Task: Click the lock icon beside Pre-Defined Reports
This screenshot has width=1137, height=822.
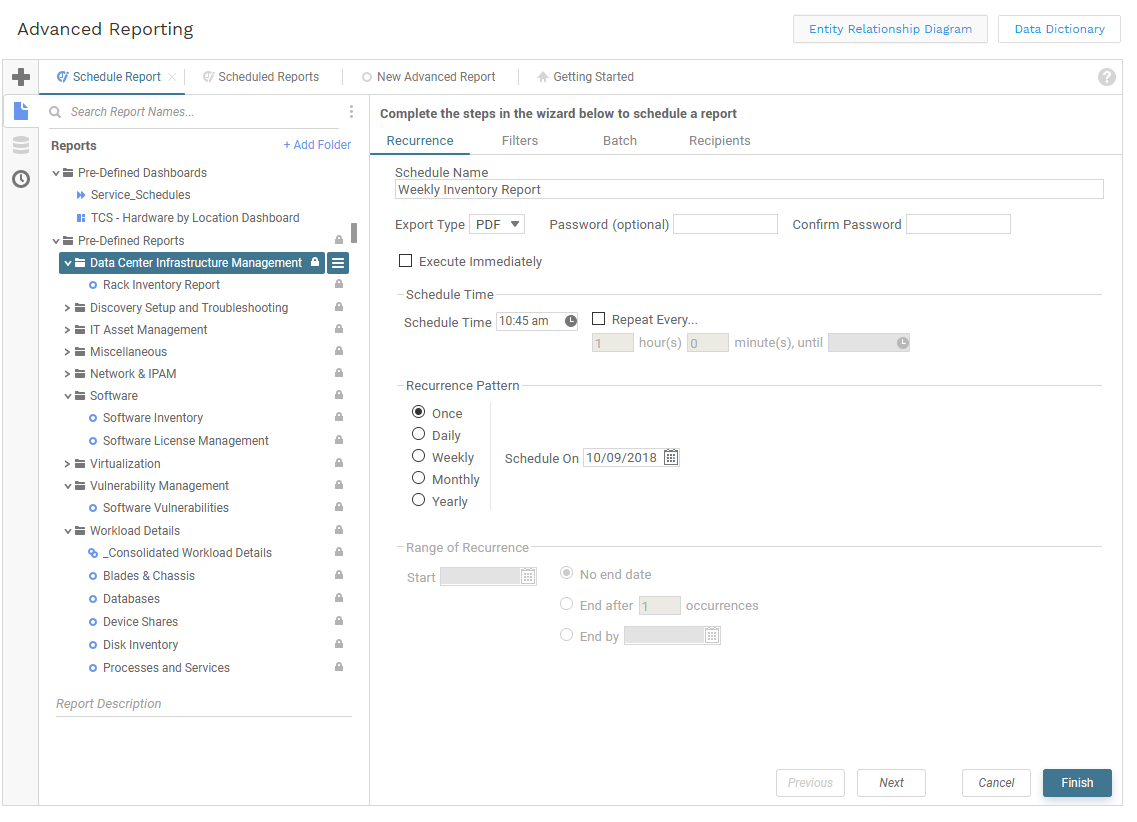Action: pyautogui.click(x=339, y=240)
